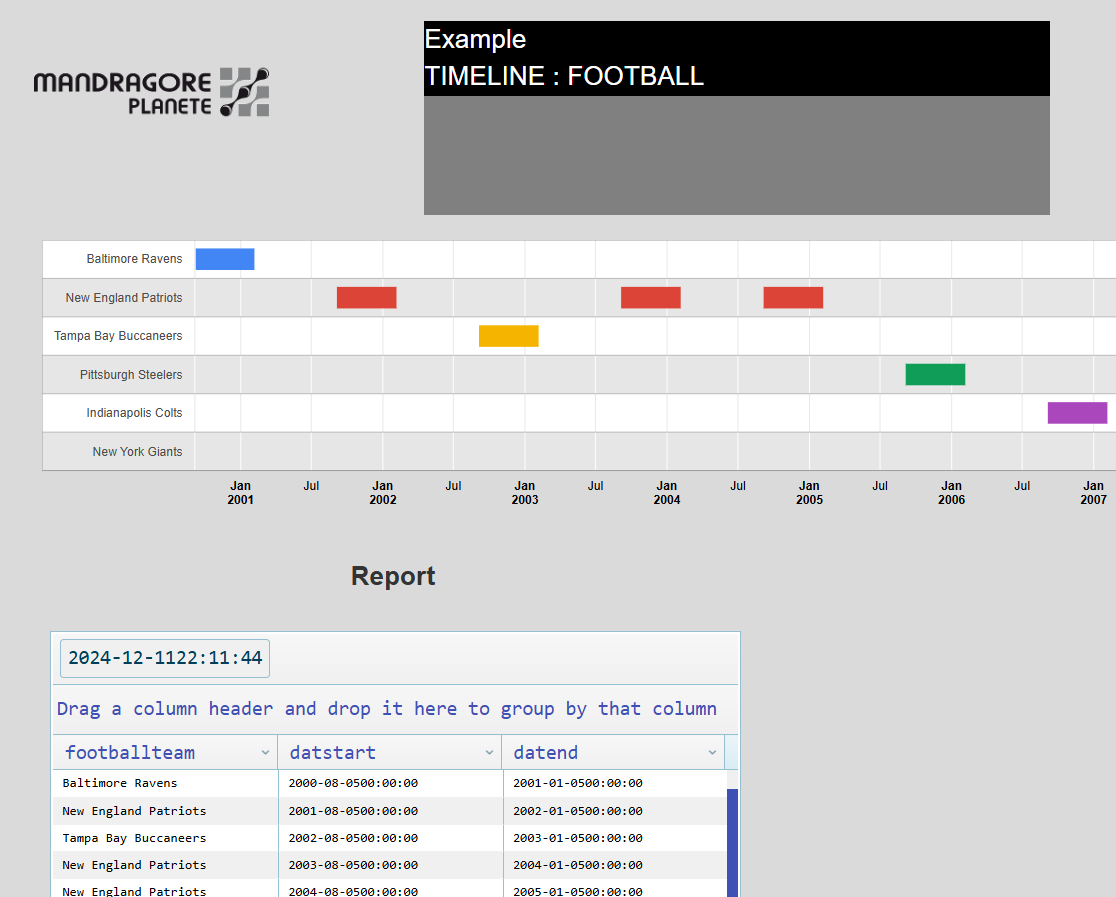
Task: Open the datend column dropdown arrow
Action: tap(712, 752)
